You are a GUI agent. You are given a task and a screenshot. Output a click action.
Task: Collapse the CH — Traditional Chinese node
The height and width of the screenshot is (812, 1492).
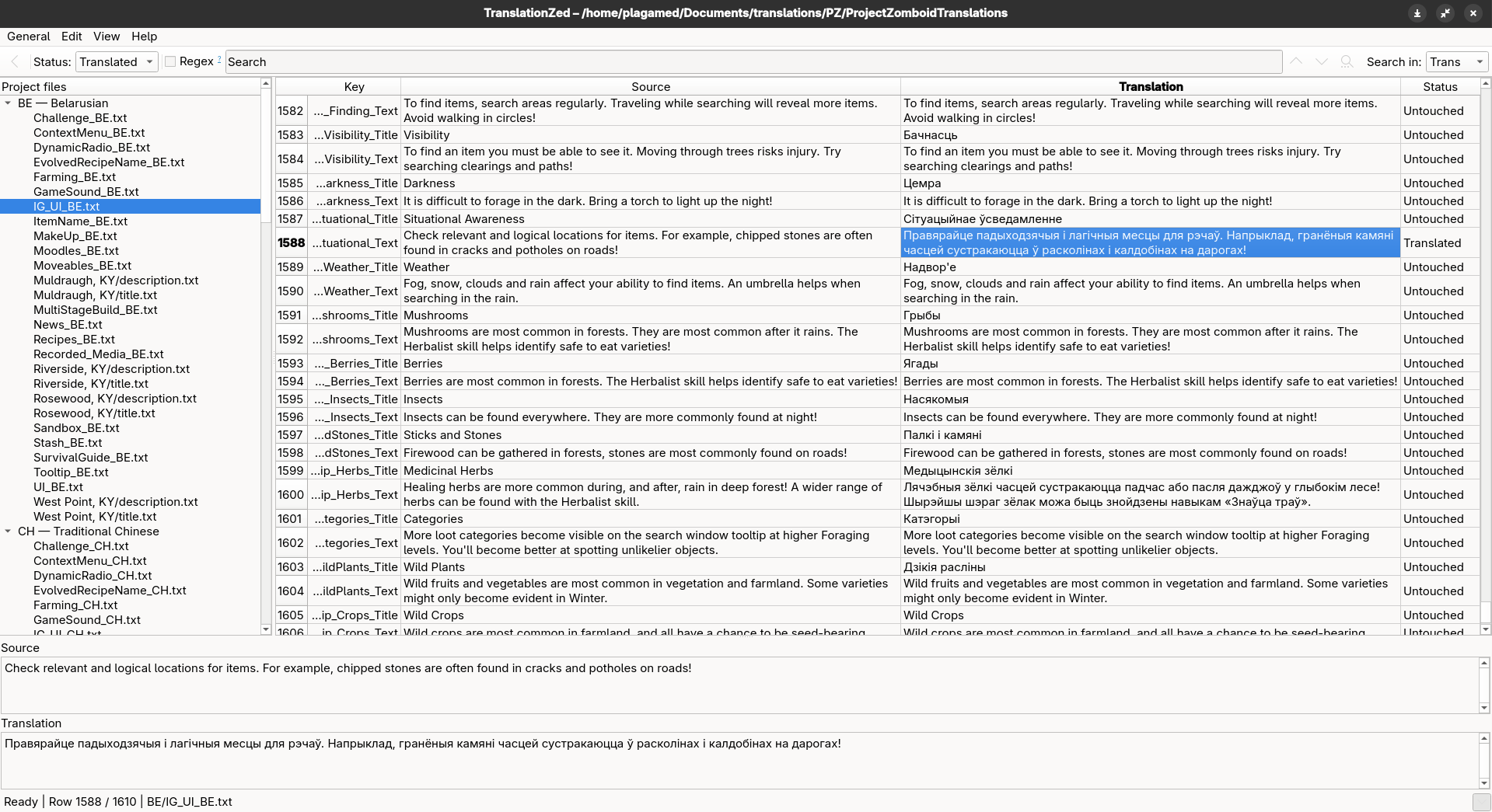9,531
